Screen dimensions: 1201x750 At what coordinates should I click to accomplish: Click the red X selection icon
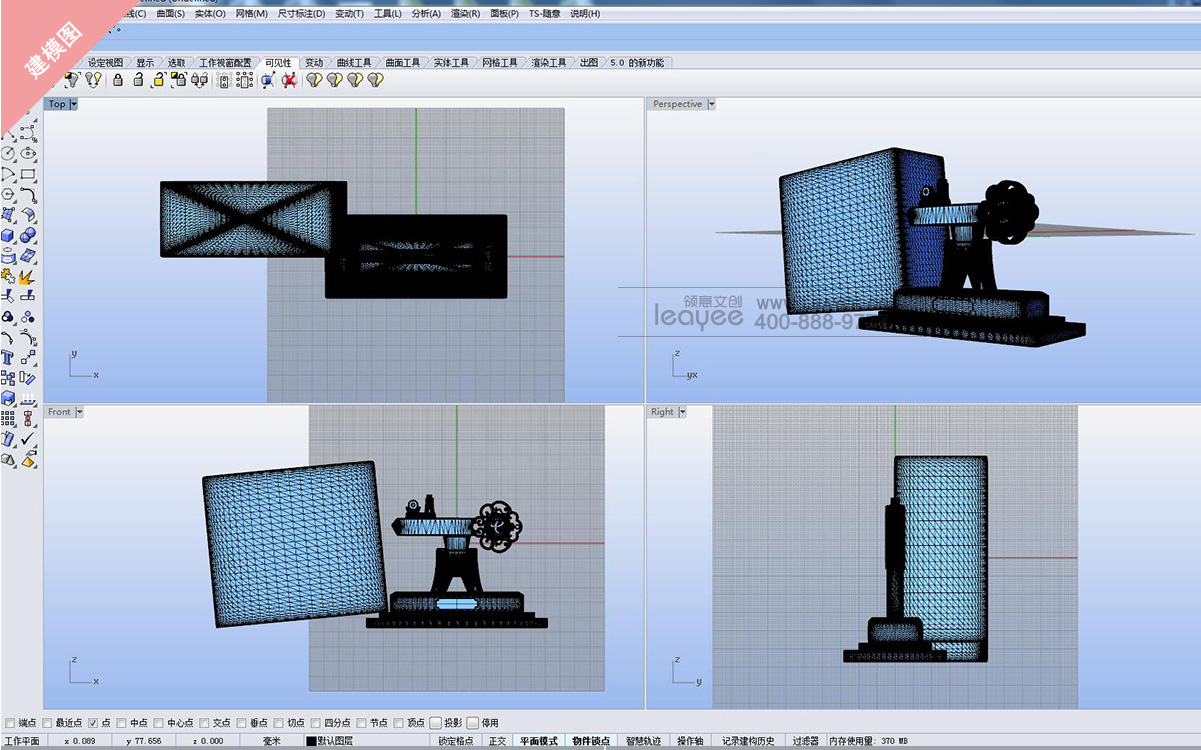click(x=289, y=80)
